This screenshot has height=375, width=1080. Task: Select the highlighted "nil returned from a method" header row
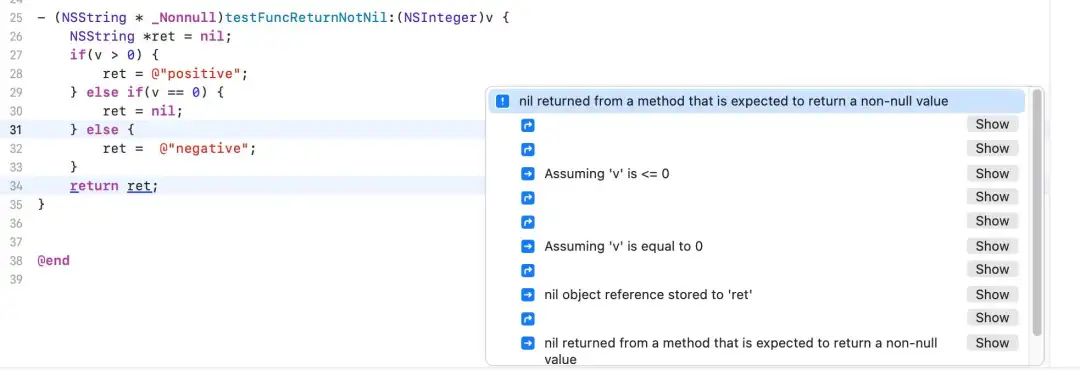pyautogui.click(x=757, y=101)
